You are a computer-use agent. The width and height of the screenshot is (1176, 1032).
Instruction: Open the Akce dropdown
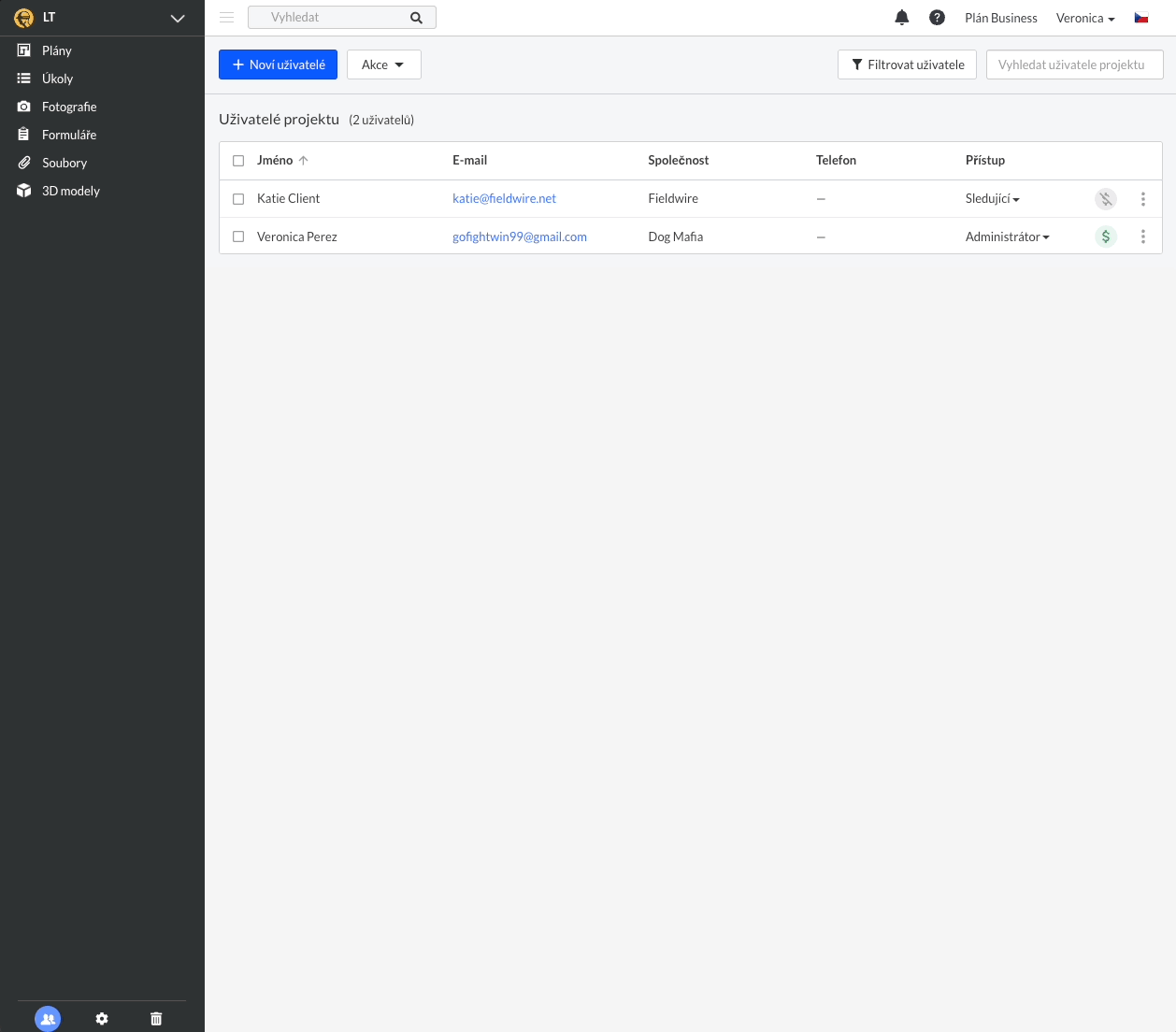pos(383,64)
